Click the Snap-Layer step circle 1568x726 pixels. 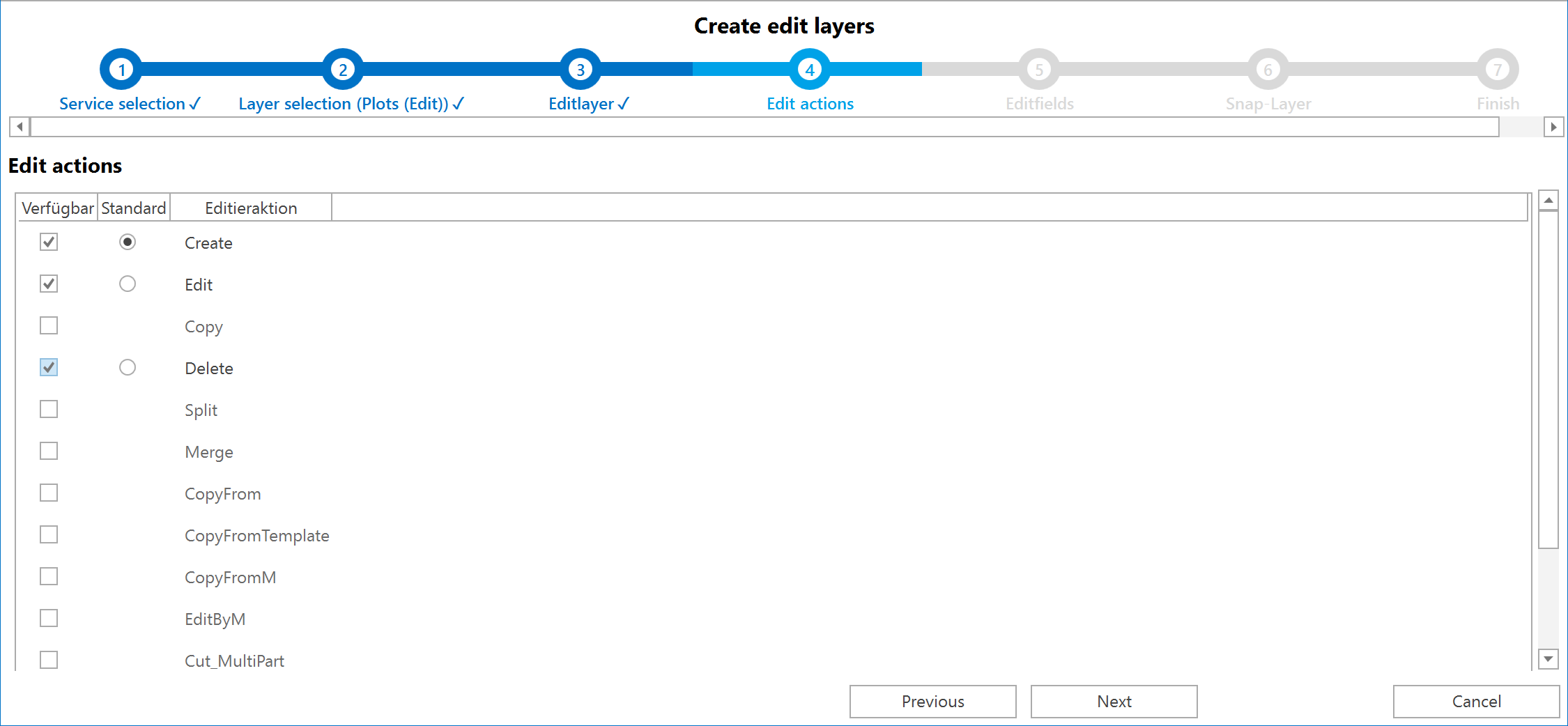[1268, 68]
